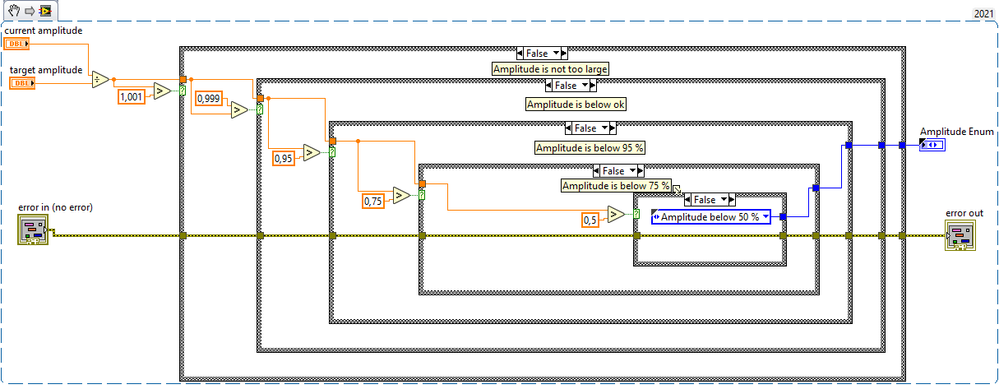Go to next case above 'Amplitude is below 95 %'
999x385 pixels.
point(613,128)
